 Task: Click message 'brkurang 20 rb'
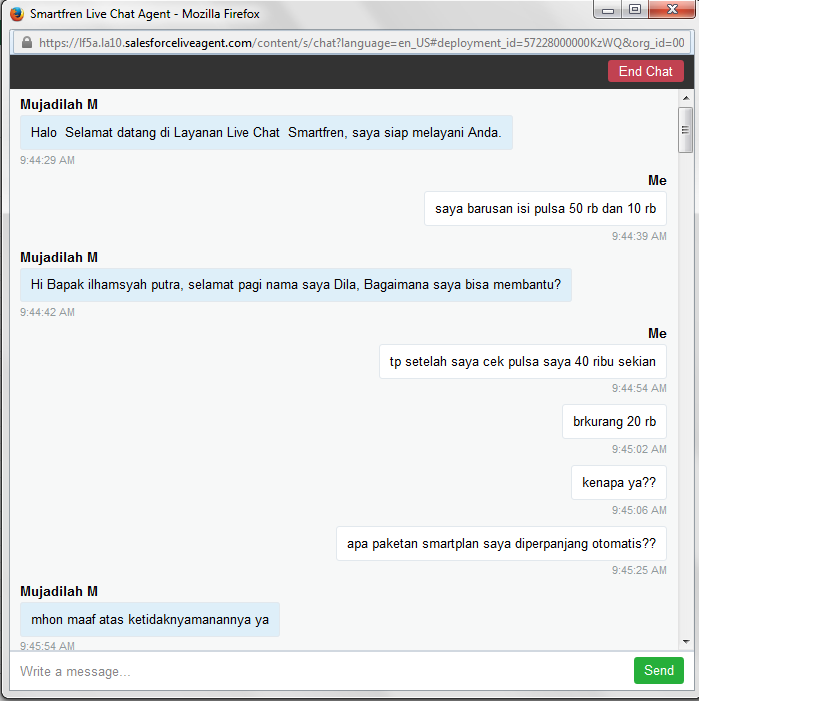click(614, 422)
